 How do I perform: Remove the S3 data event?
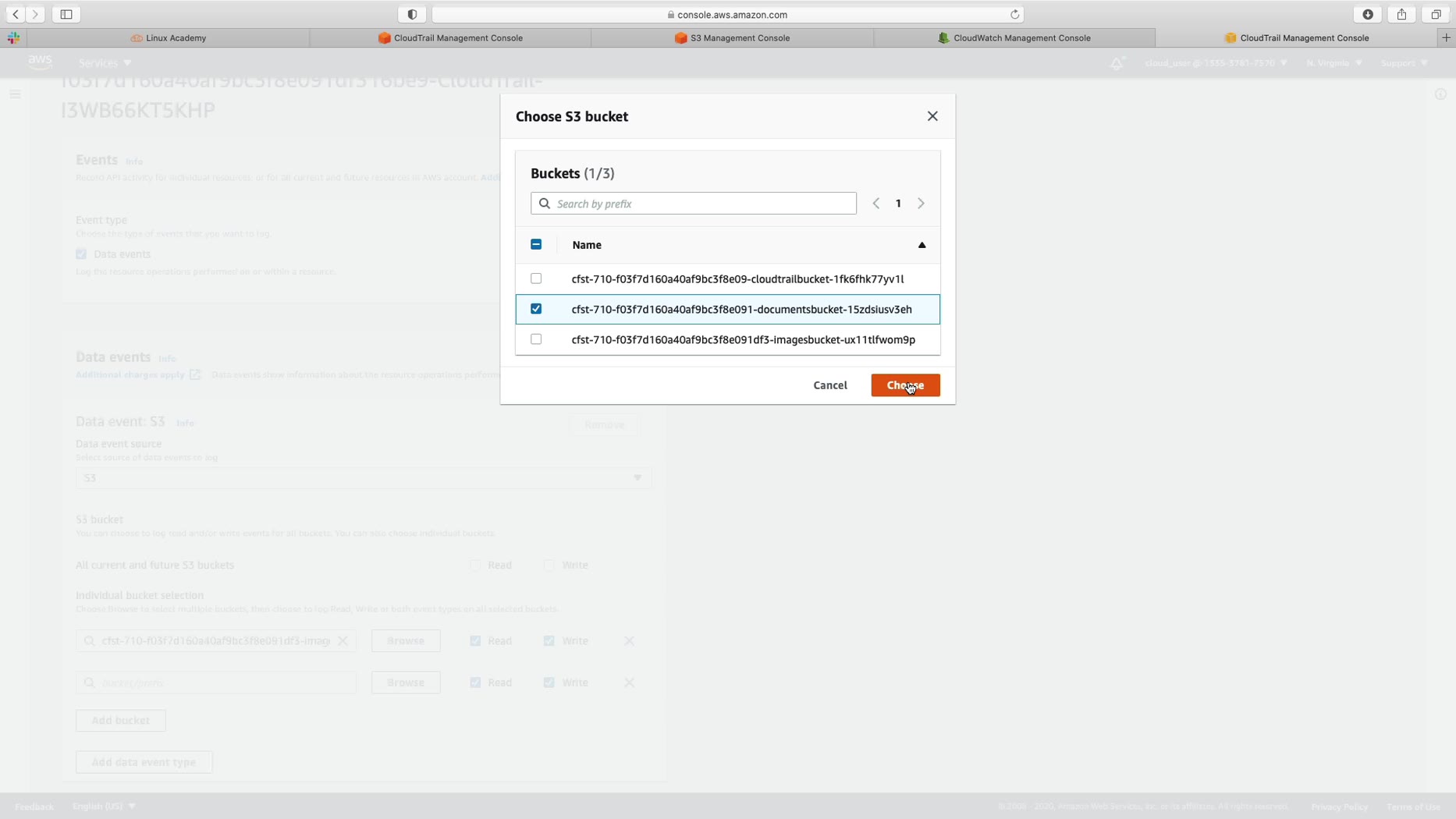(x=605, y=424)
